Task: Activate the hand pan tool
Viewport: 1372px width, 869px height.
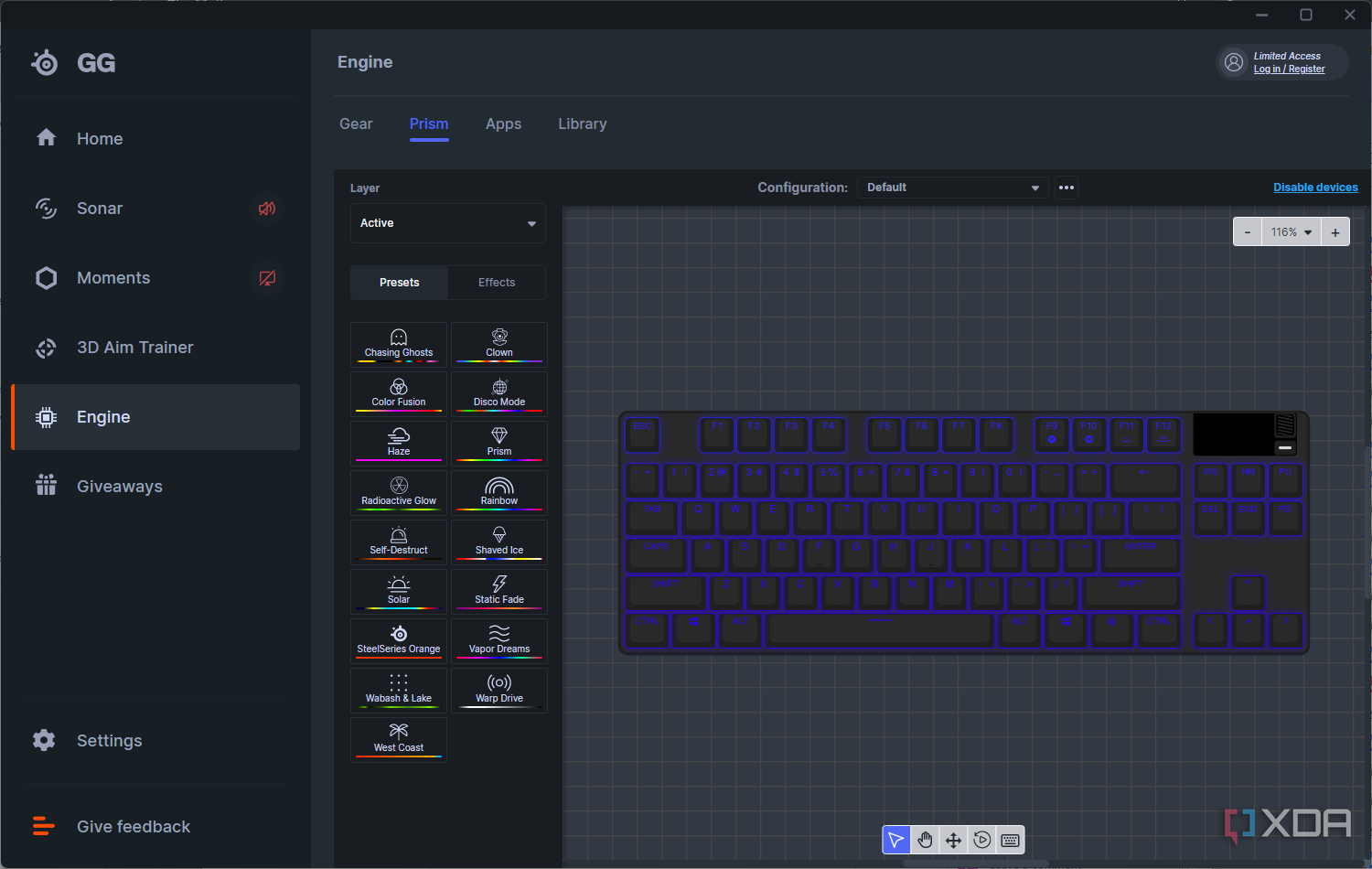Action: (925, 840)
